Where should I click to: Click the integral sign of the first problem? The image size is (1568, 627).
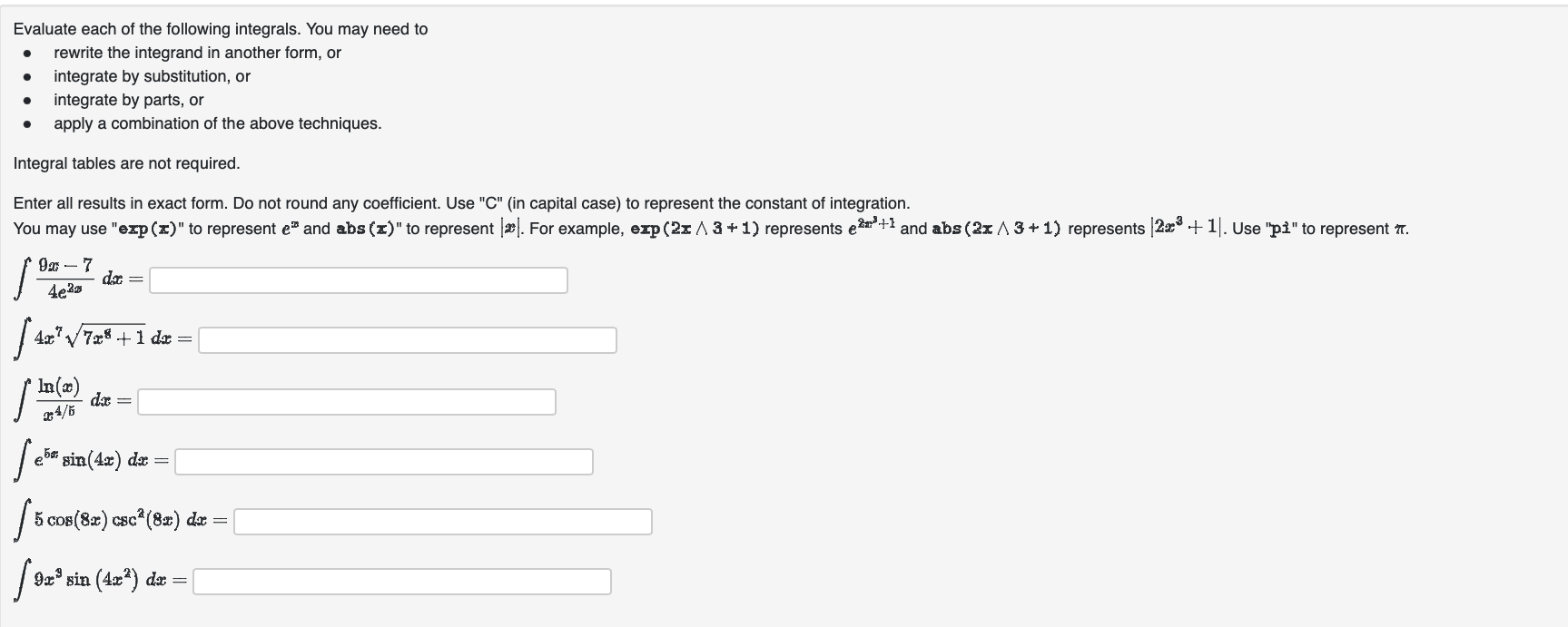20,279
